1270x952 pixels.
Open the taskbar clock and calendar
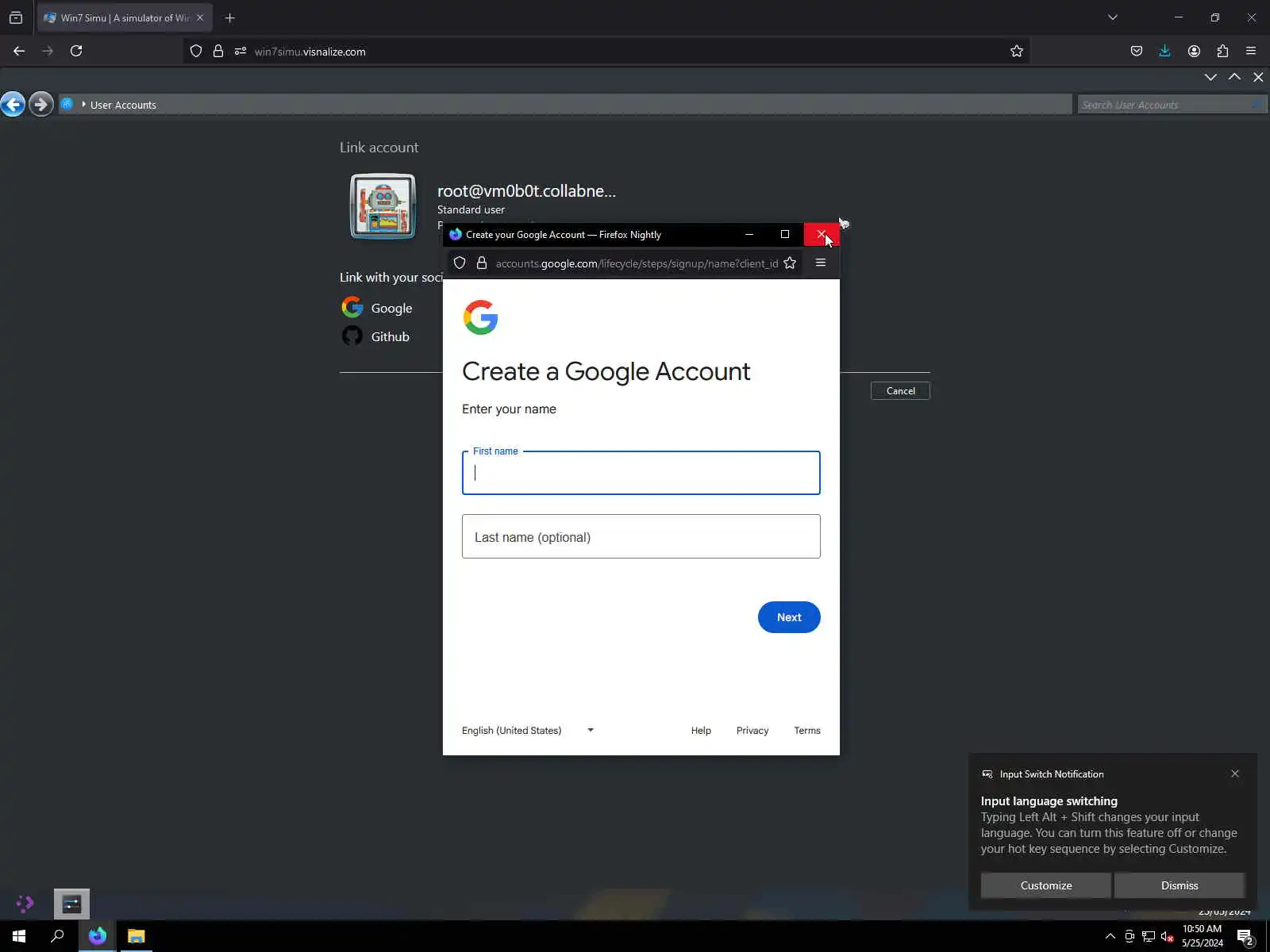coord(1202,936)
